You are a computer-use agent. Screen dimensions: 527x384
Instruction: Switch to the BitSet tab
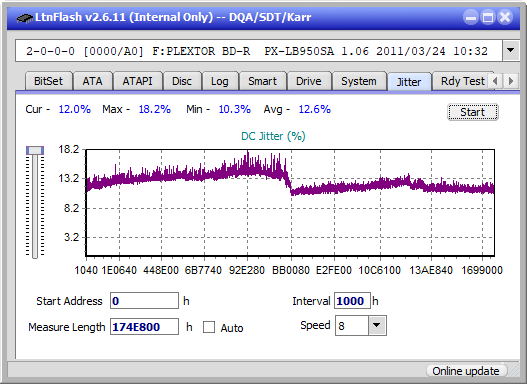48,81
